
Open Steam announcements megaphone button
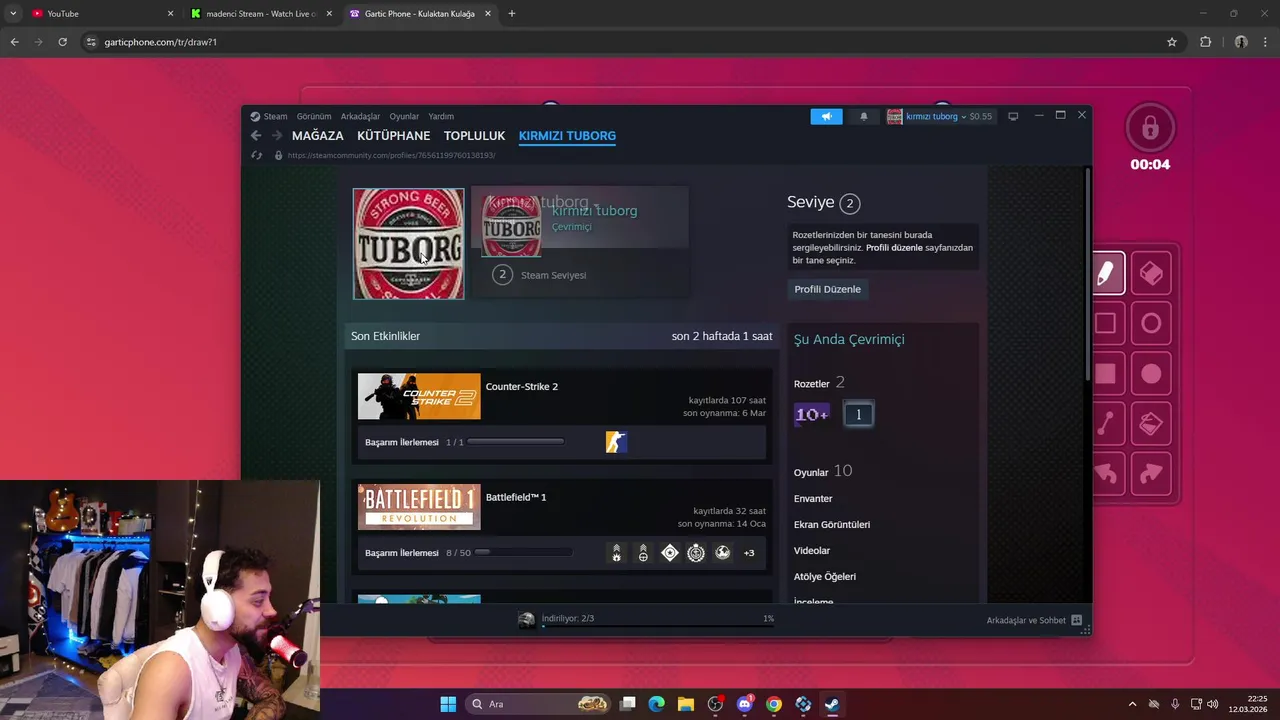826,116
